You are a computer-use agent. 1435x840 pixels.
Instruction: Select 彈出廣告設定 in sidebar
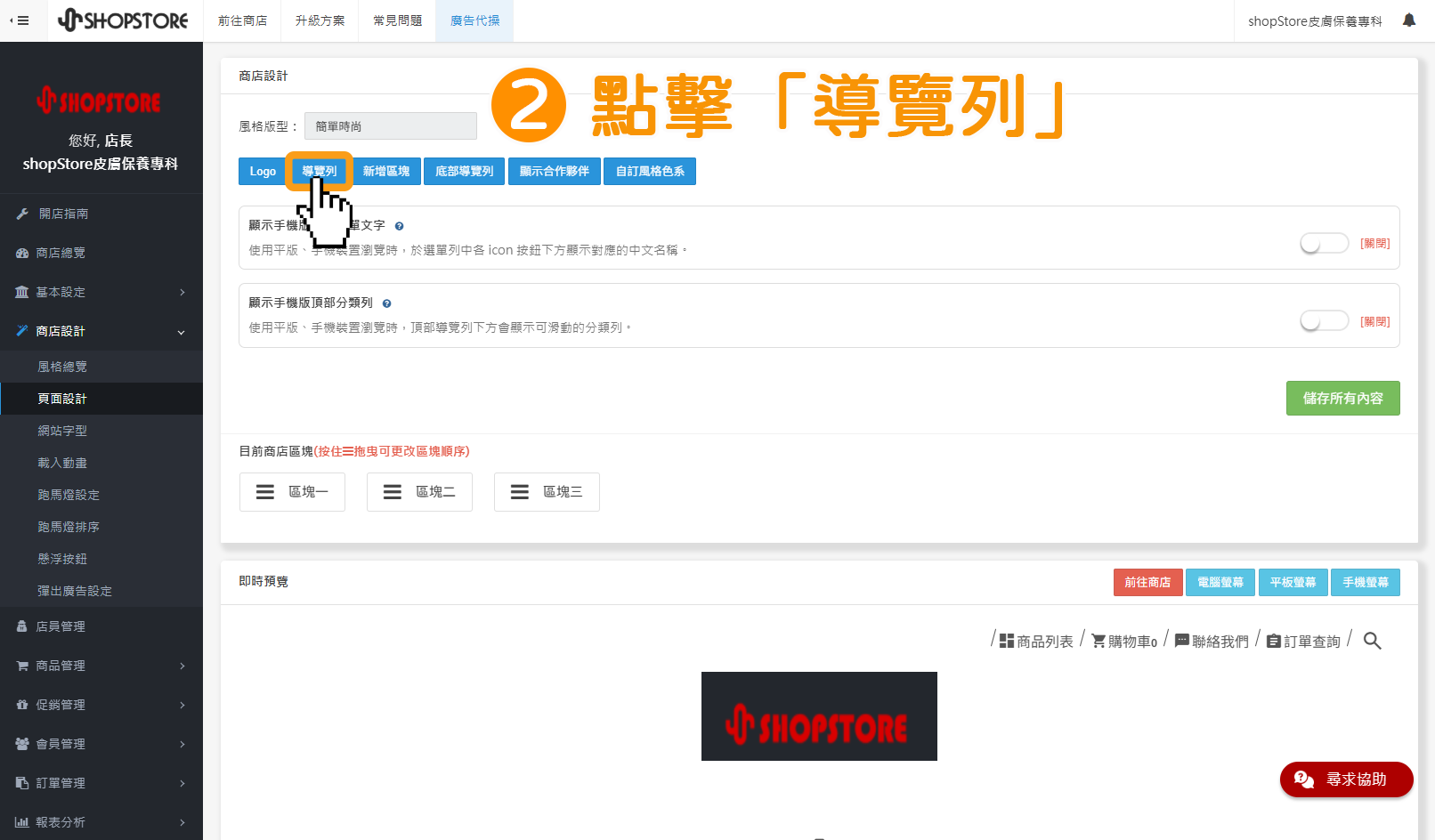coord(101,591)
